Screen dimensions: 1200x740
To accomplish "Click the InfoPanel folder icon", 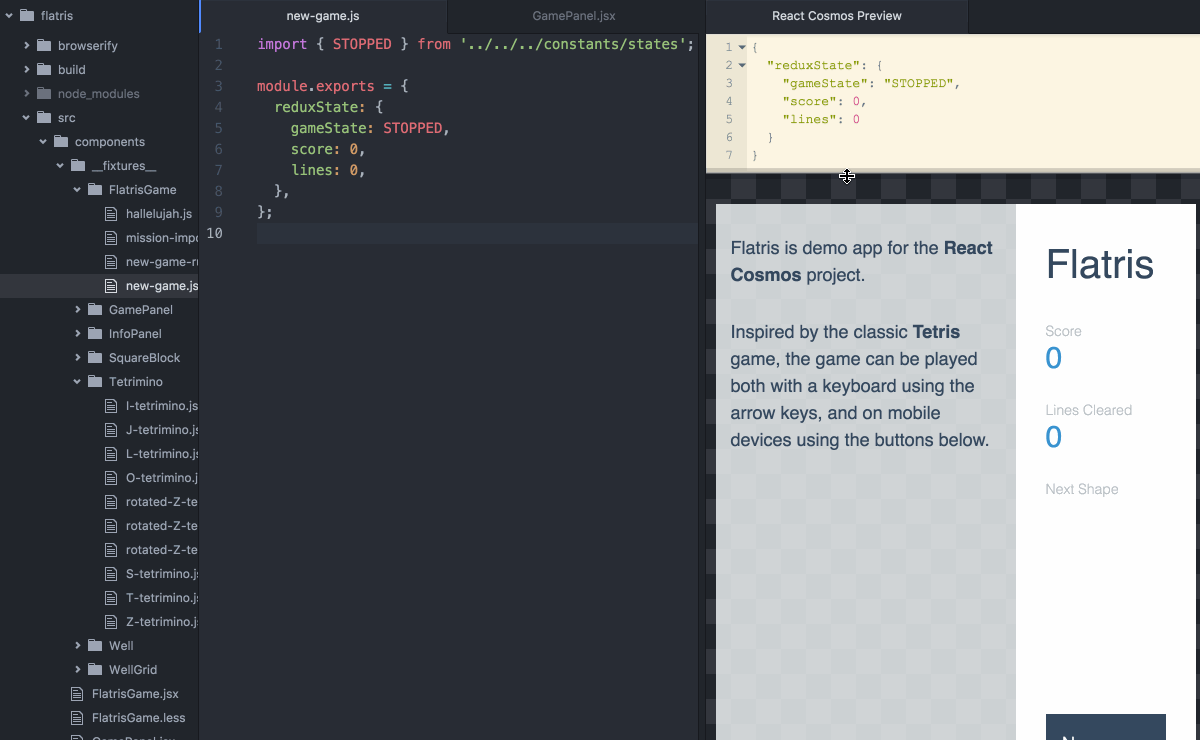I will [94, 334].
